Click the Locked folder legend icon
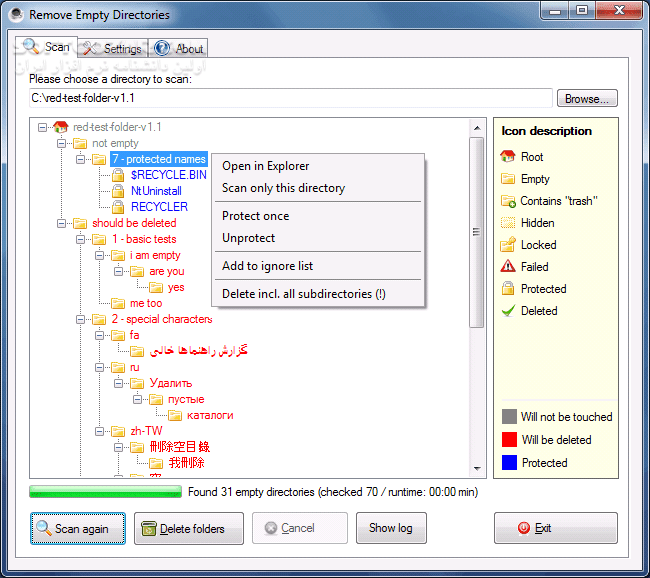This screenshot has width=650, height=578. pyautogui.click(x=508, y=245)
